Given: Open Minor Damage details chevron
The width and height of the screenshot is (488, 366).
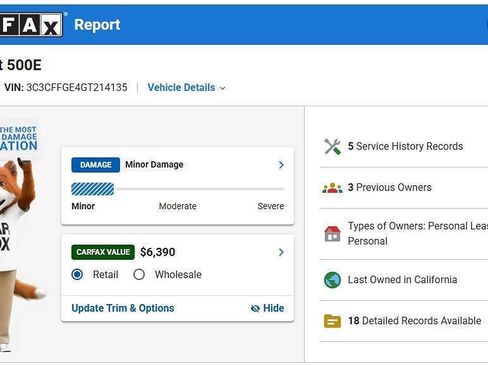Looking at the screenshot, I should [281, 165].
